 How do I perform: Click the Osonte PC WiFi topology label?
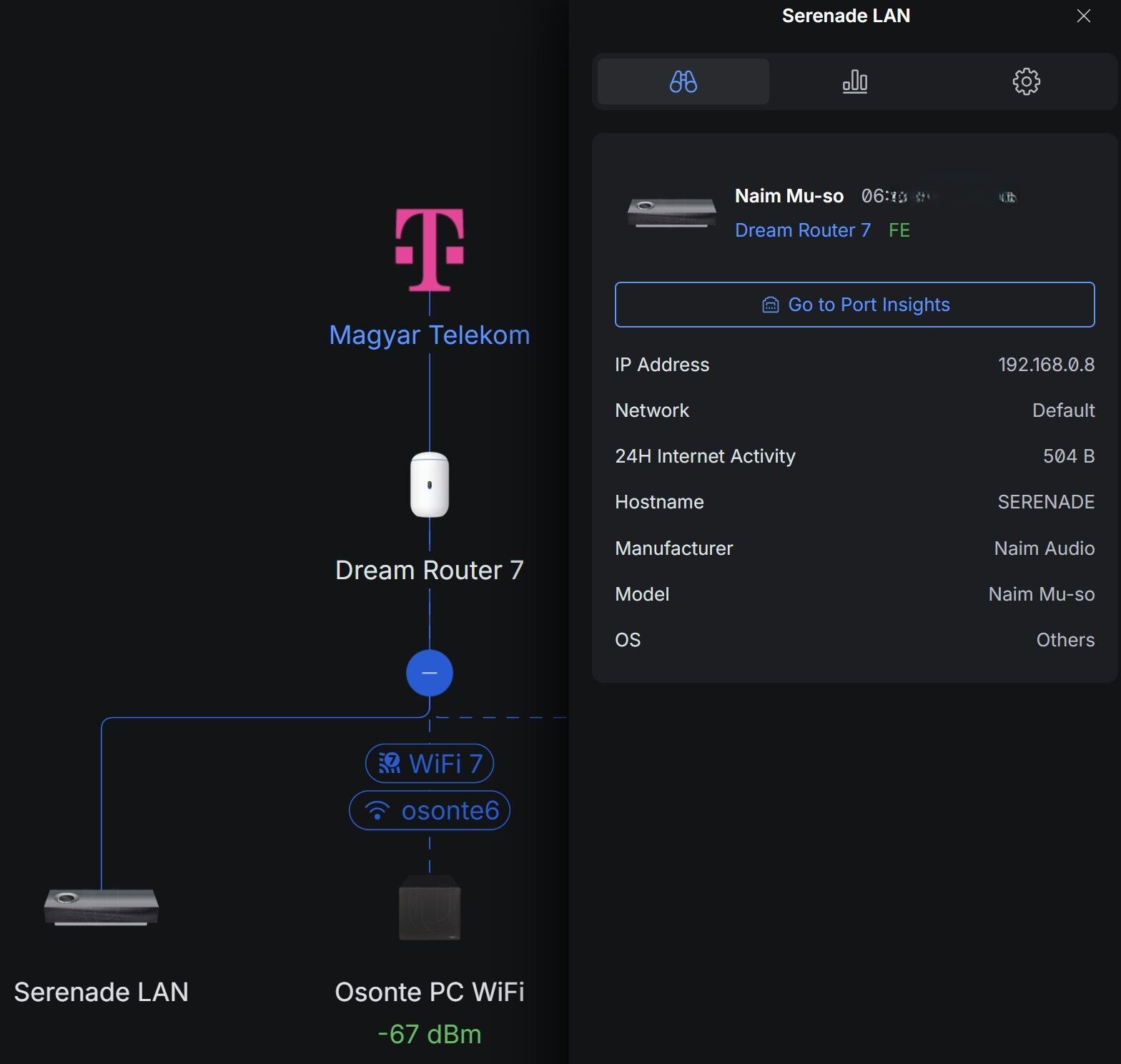click(429, 992)
